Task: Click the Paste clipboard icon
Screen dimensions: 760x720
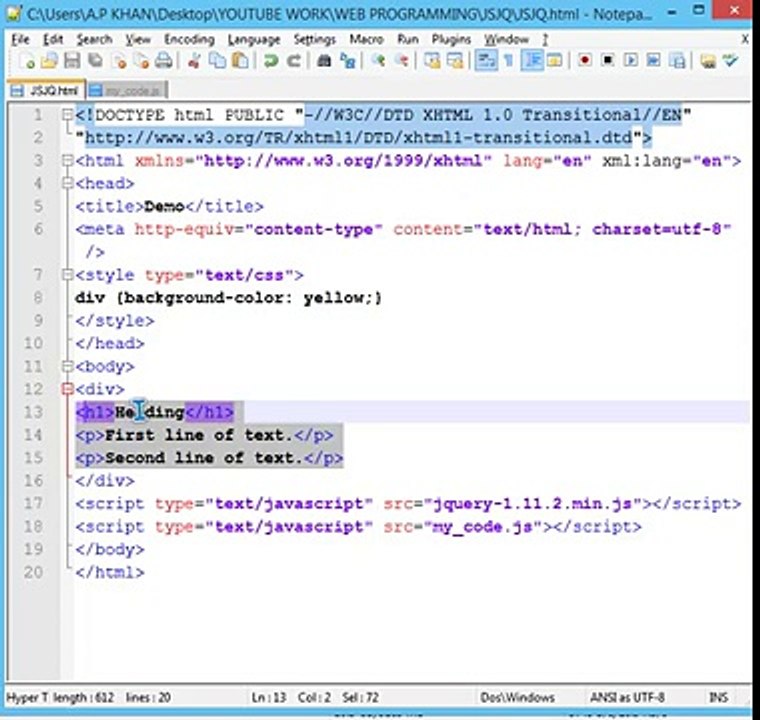Action: pyautogui.click(x=240, y=61)
